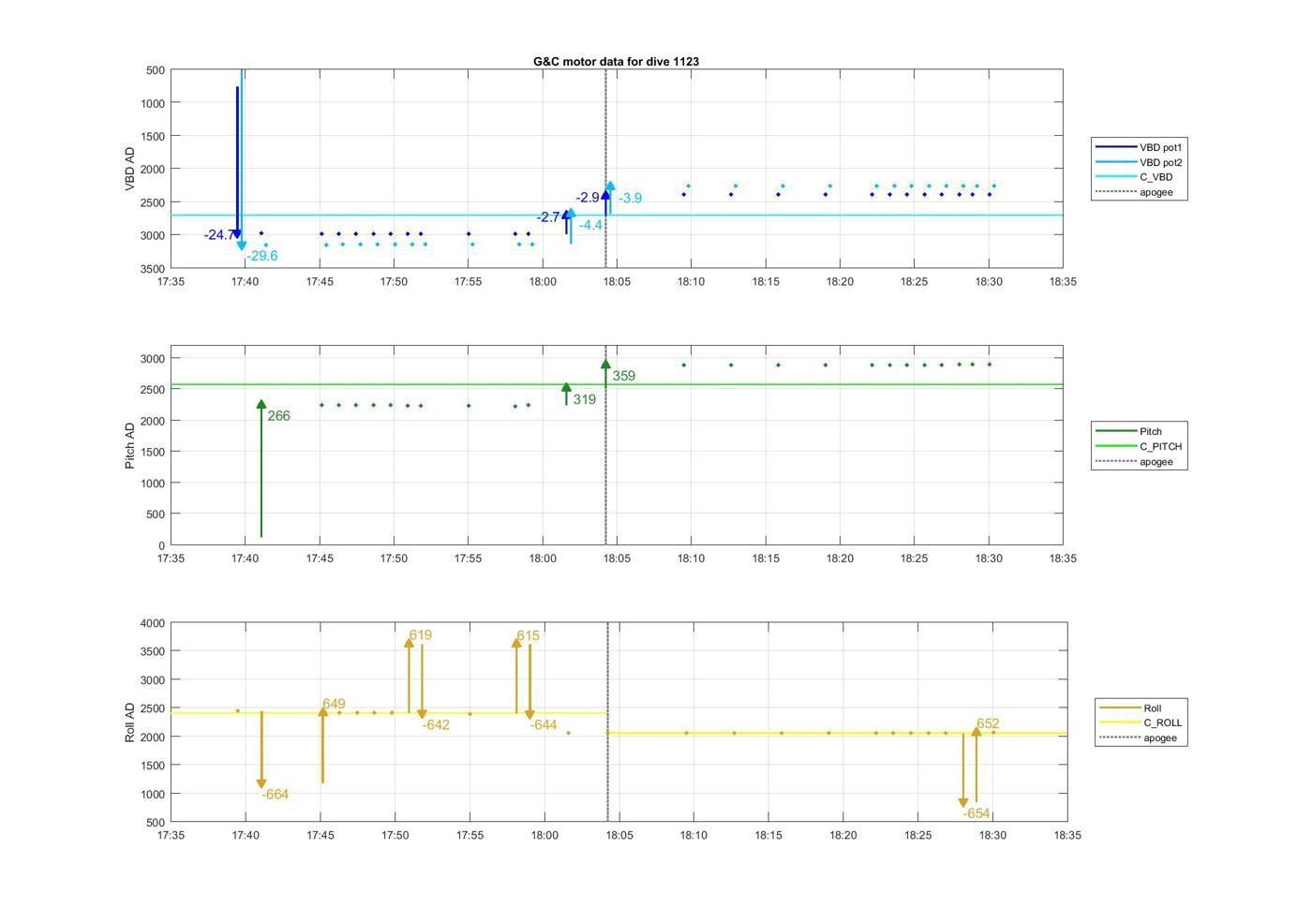
Task: Click the '359' pitch annotation
Action: pyautogui.click(x=623, y=376)
